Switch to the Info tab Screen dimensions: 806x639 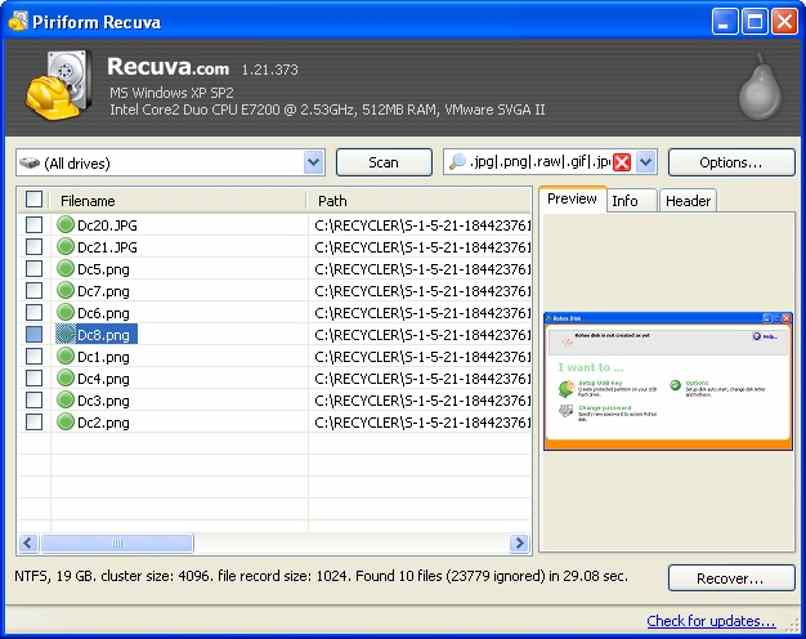click(x=631, y=200)
